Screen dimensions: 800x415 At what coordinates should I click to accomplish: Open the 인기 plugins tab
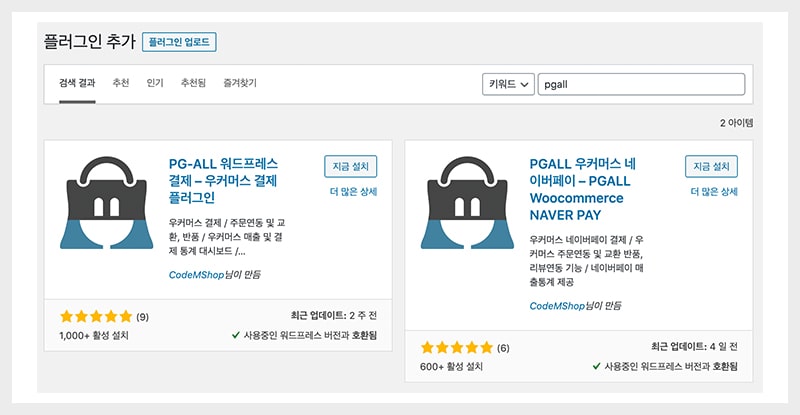click(155, 84)
